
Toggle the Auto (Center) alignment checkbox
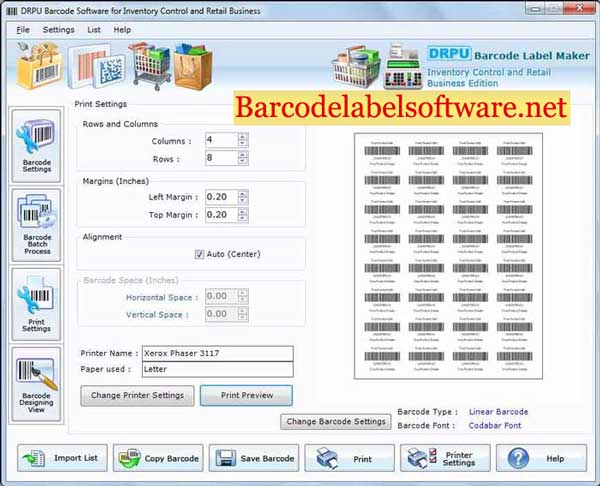[199, 254]
